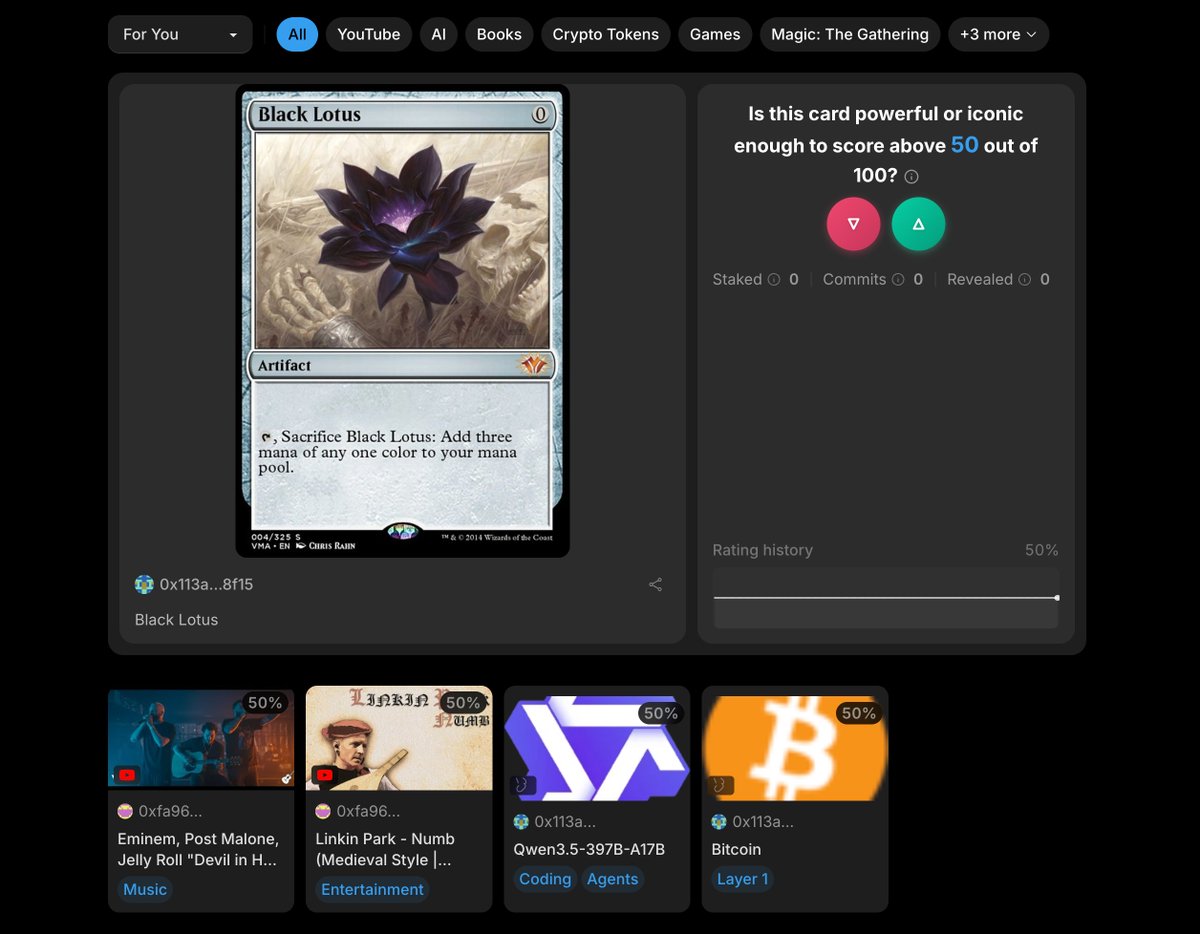Vote down with the red triangle button
The image size is (1200, 934).
[853, 224]
